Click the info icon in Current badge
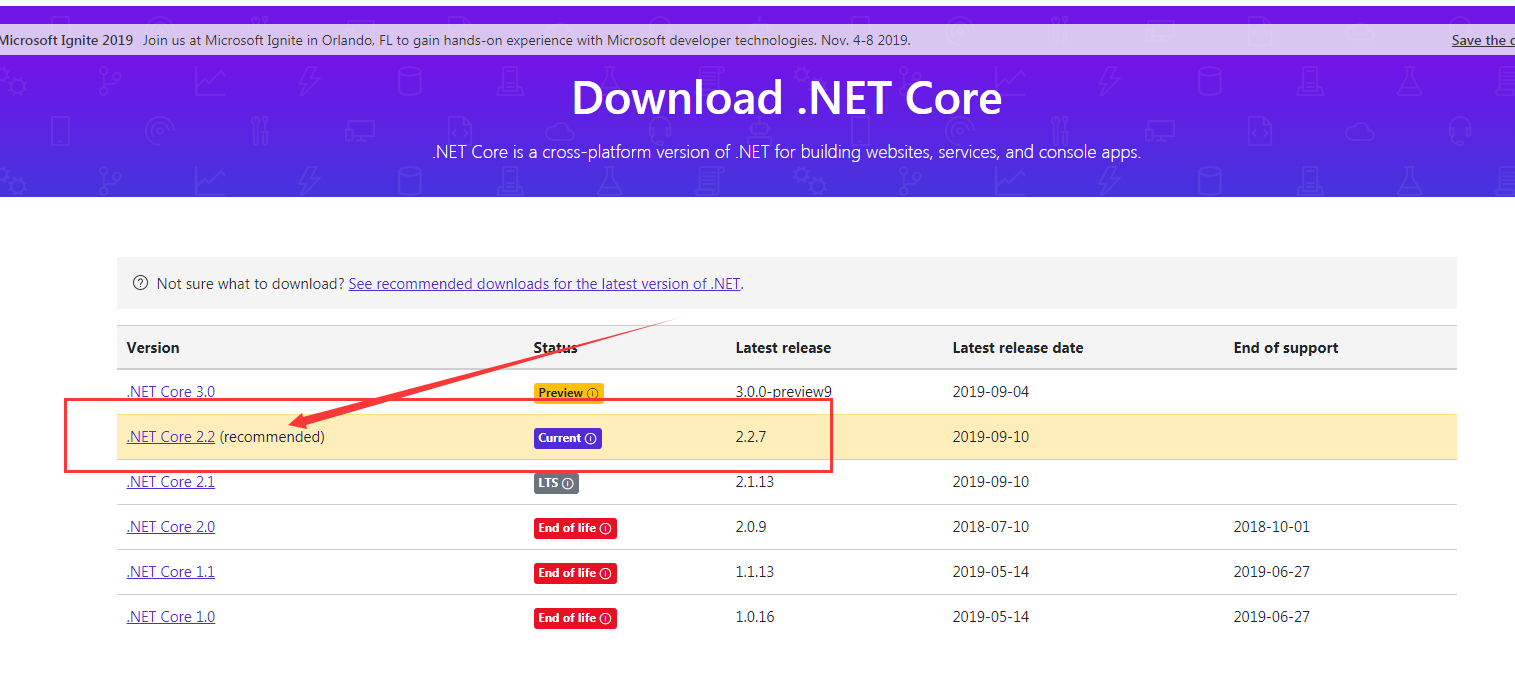1515x677 pixels. (x=590, y=438)
